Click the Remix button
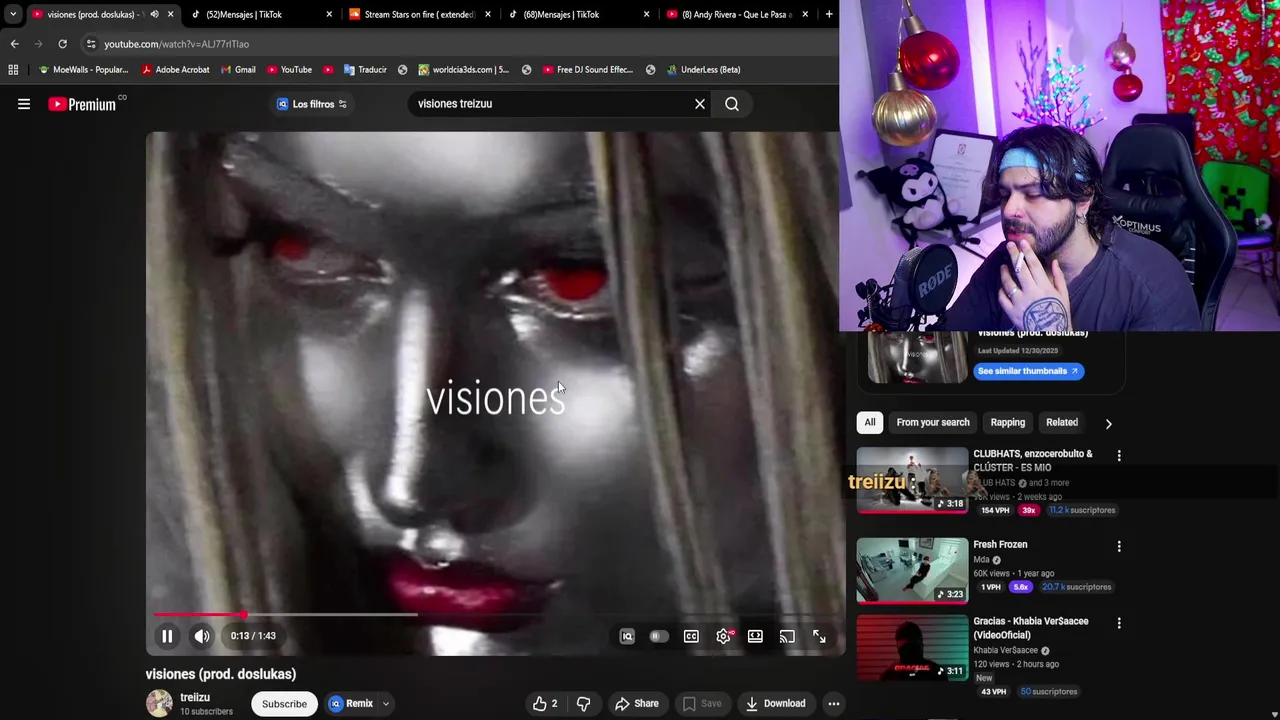Viewport: 1280px width, 720px height. click(351, 704)
